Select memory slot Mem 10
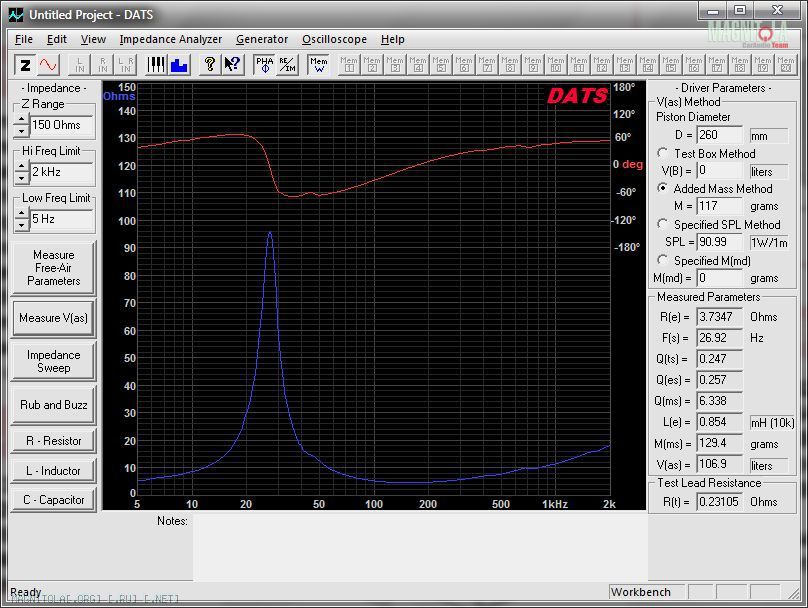The image size is (808, 608). tap(556, 65)
